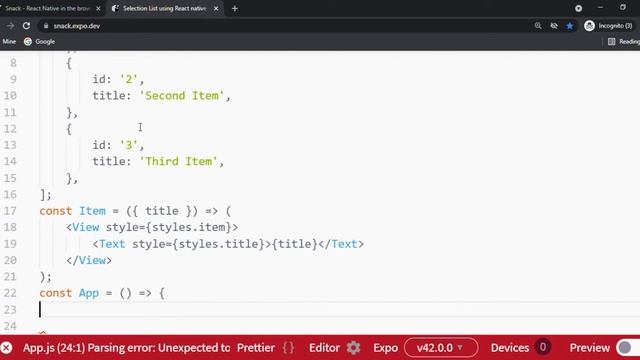Click 'Second Item' string on line 10

pos(182,96)
